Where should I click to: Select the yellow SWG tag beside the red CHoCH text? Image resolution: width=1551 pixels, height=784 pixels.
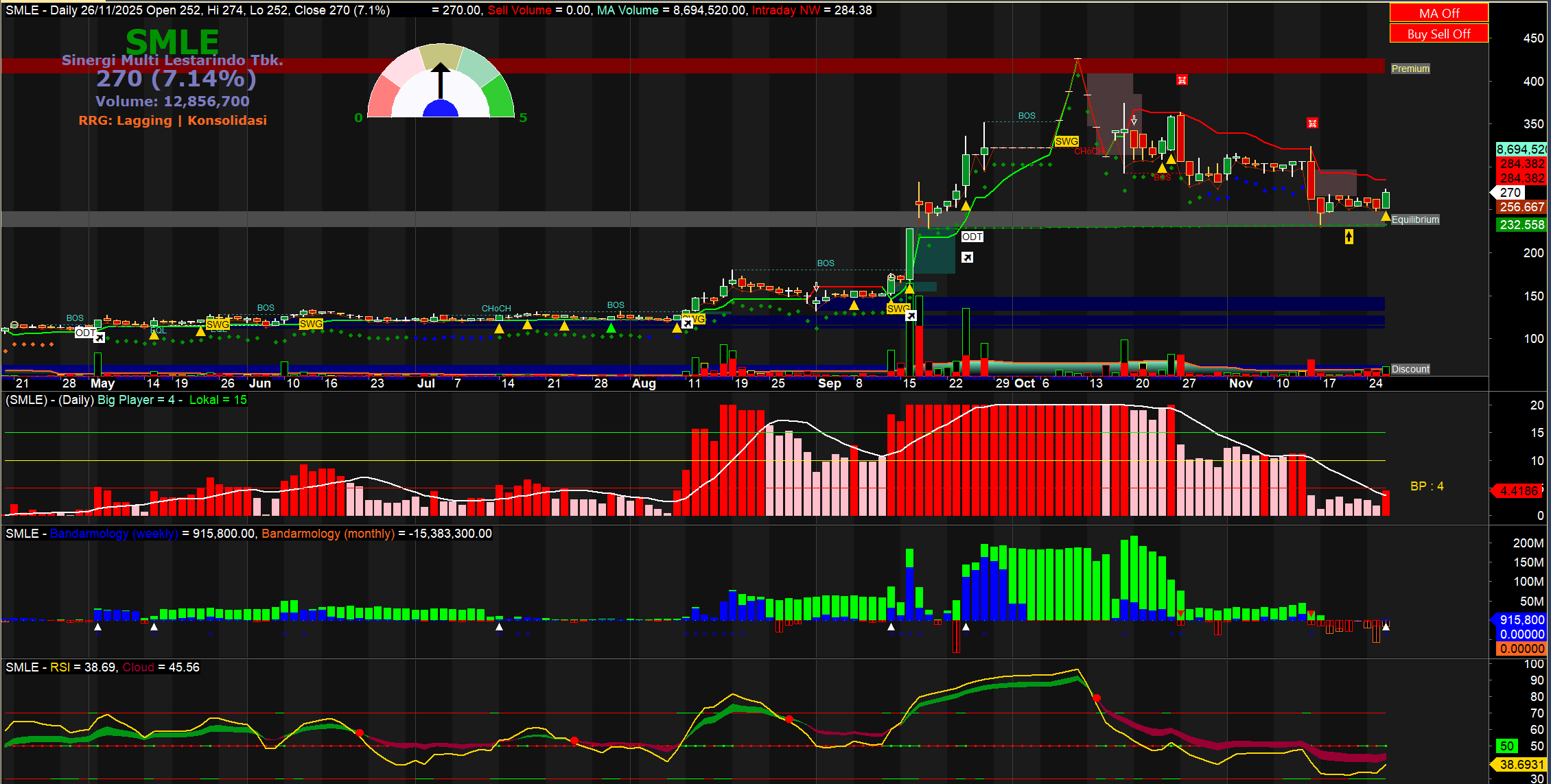pos(1066,141)
